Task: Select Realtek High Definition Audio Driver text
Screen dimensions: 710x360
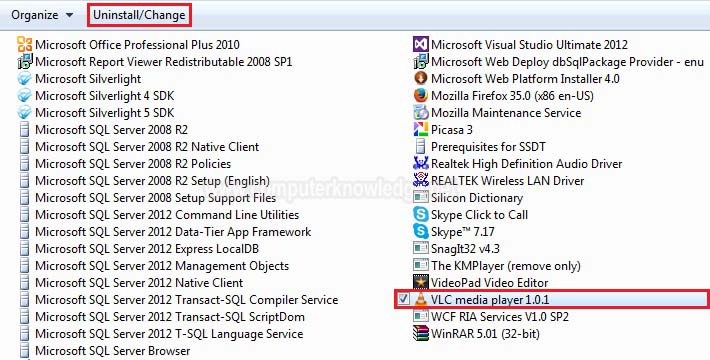Action: point(527,164)
